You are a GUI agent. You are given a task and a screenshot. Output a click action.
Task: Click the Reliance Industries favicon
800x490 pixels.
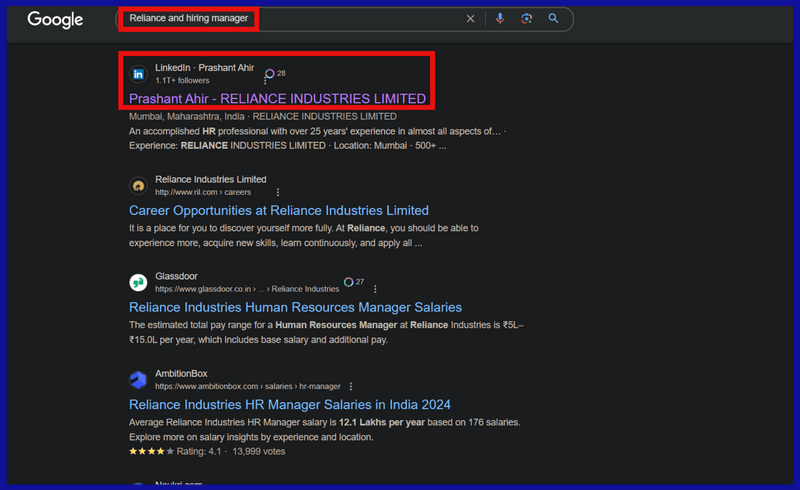coord(138,186)
